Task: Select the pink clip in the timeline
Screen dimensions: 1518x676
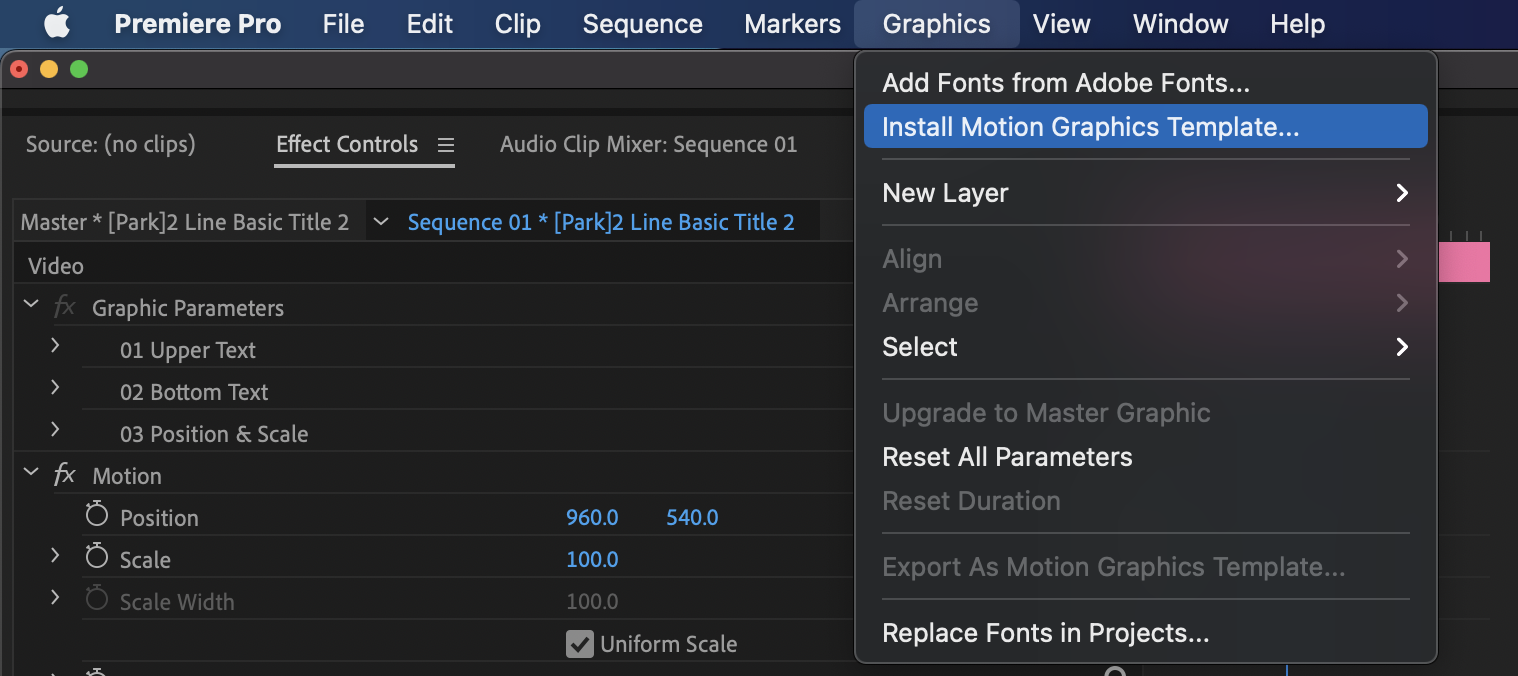Action: click(1464, 262)
